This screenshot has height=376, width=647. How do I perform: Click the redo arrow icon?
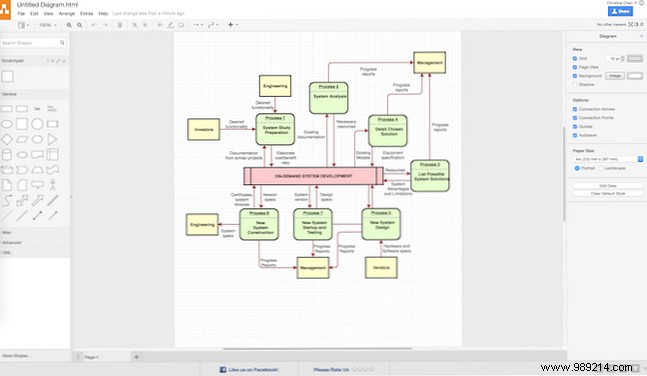tap(105, 25)
